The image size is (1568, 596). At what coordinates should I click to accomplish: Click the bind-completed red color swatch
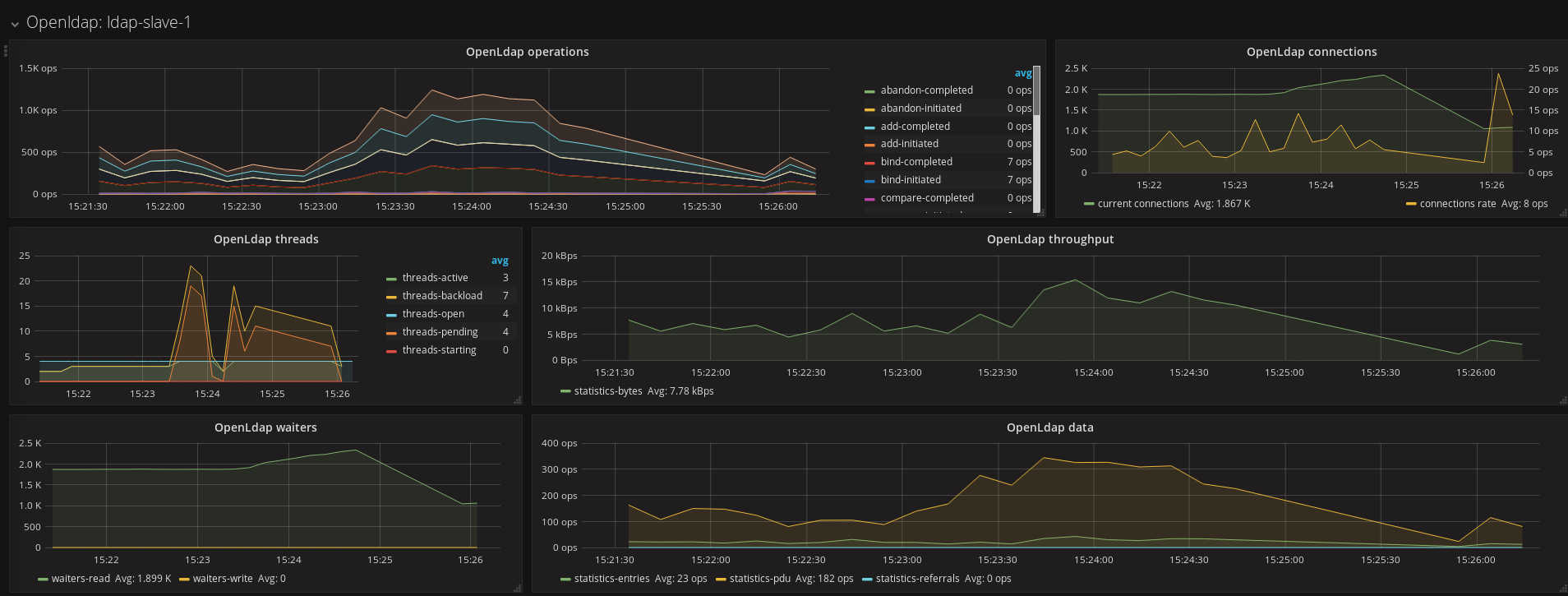tap(869, 163)
